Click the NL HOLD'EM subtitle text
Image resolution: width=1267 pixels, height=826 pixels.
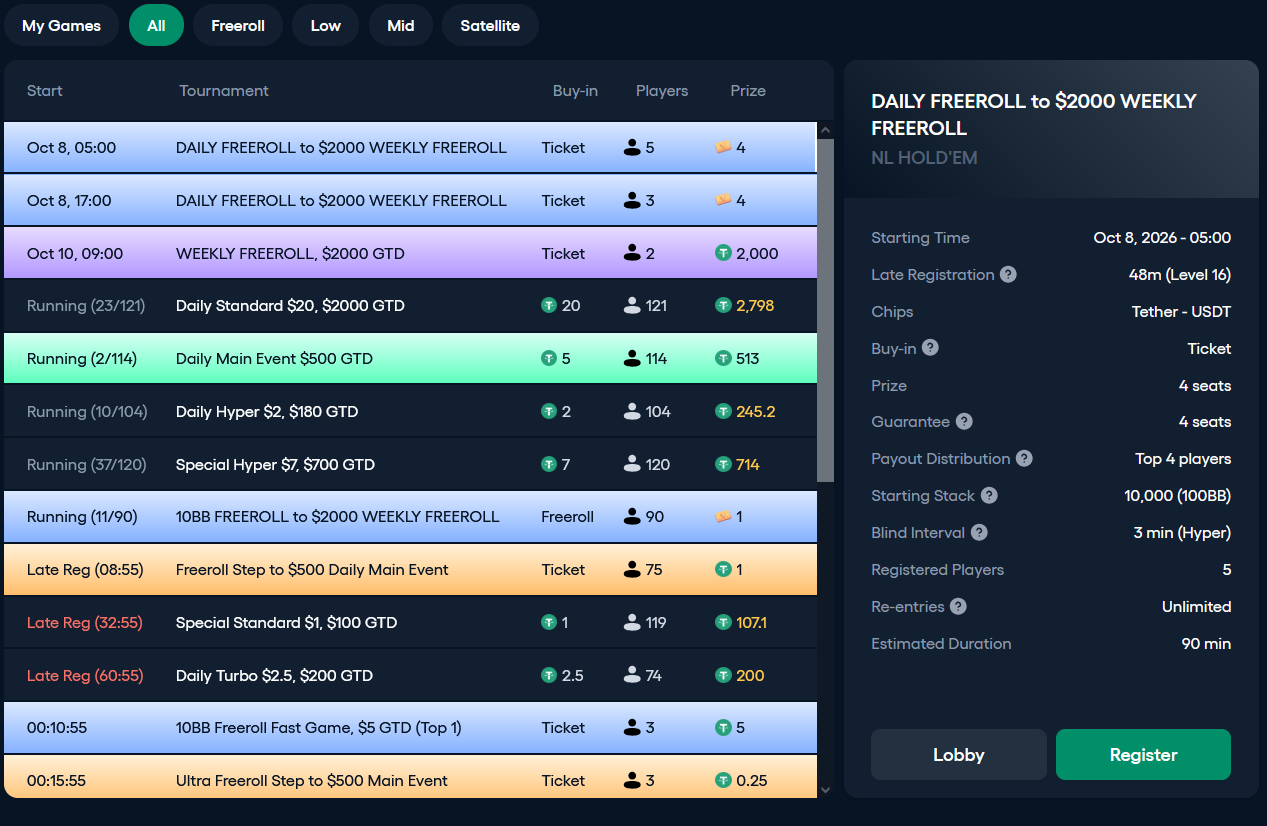[924, 158]
